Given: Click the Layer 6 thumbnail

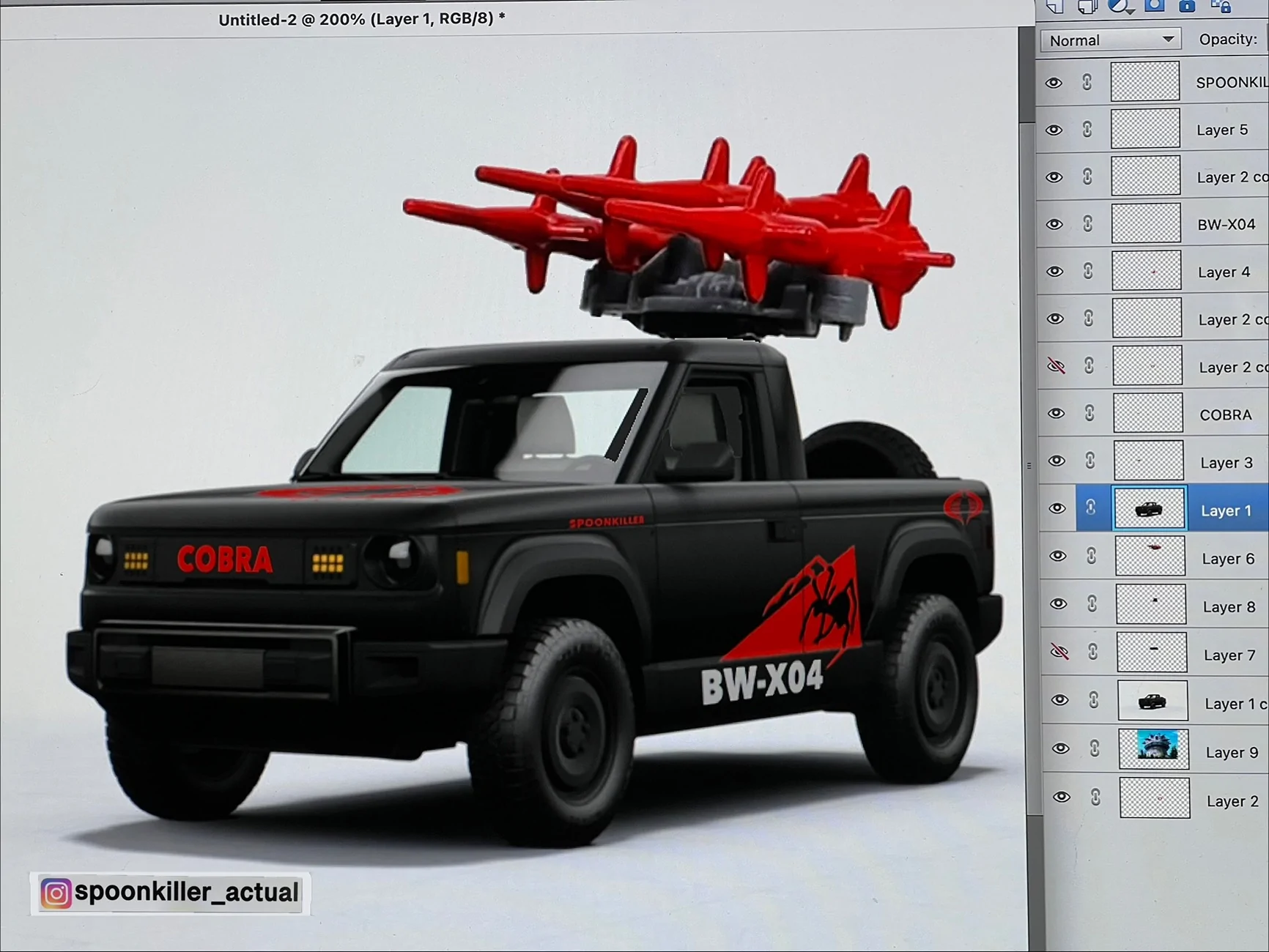Looking at the screenshot, I should (x=1150, y=557).
